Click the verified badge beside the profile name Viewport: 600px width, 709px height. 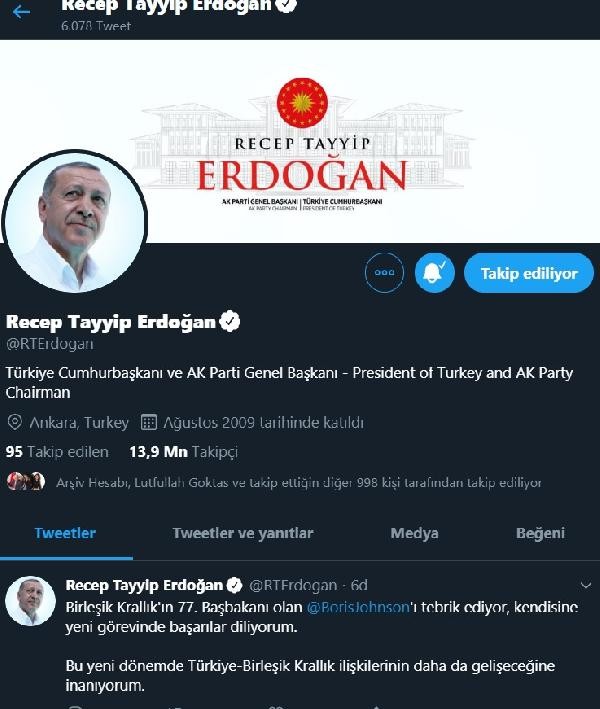point(230,321)
